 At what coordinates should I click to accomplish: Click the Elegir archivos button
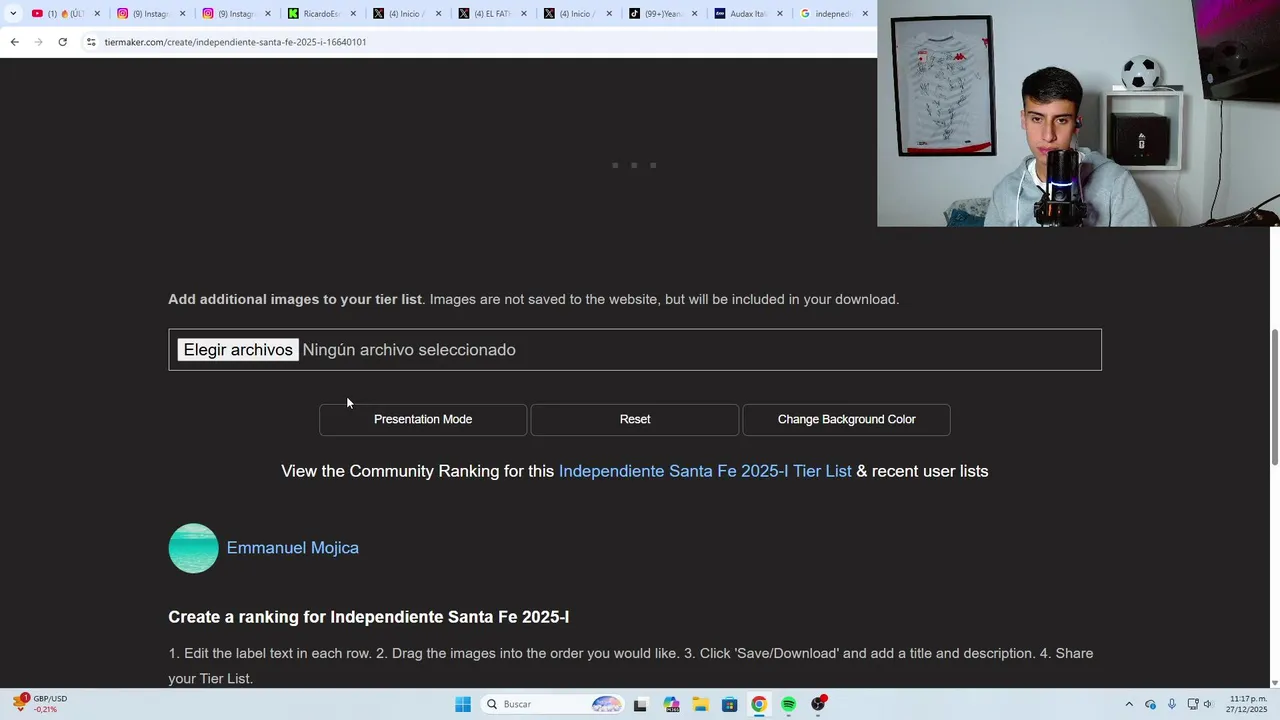point(238,350)
